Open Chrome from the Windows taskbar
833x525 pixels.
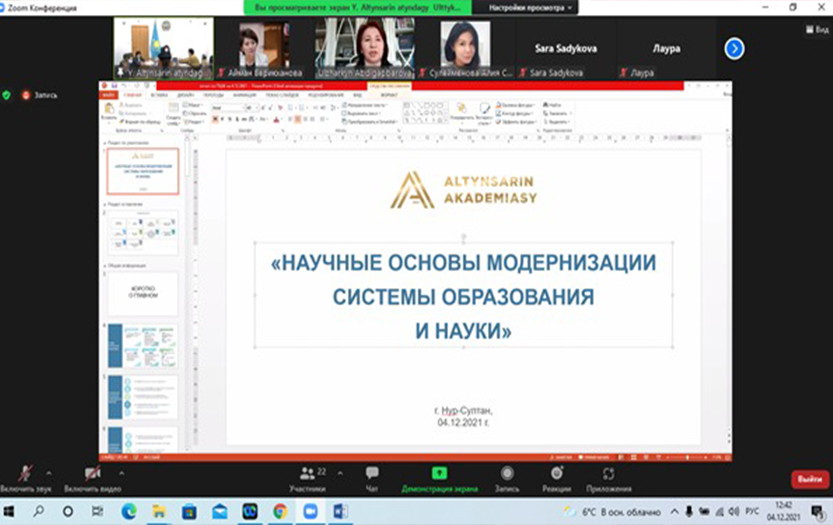point(280,511)
